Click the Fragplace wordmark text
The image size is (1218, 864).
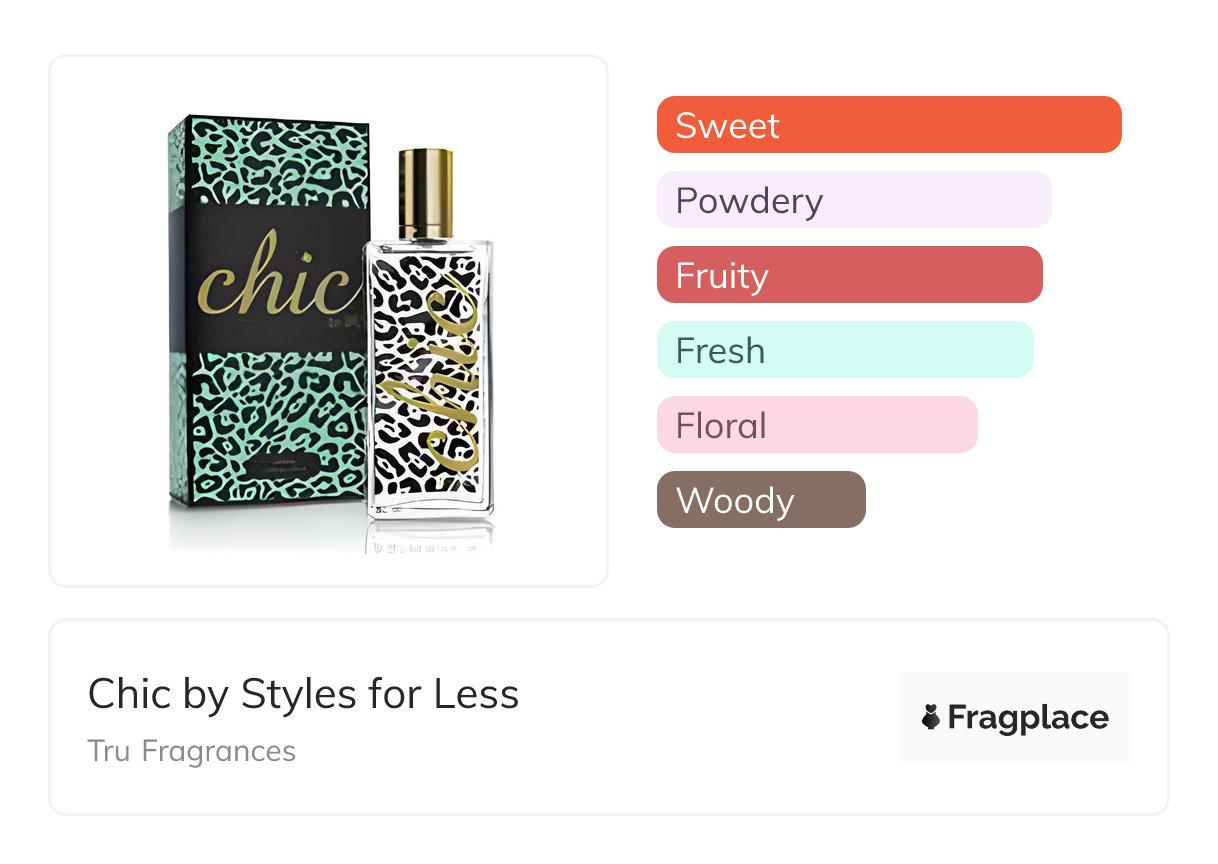pyautogui.click(x=1028, y=717)
